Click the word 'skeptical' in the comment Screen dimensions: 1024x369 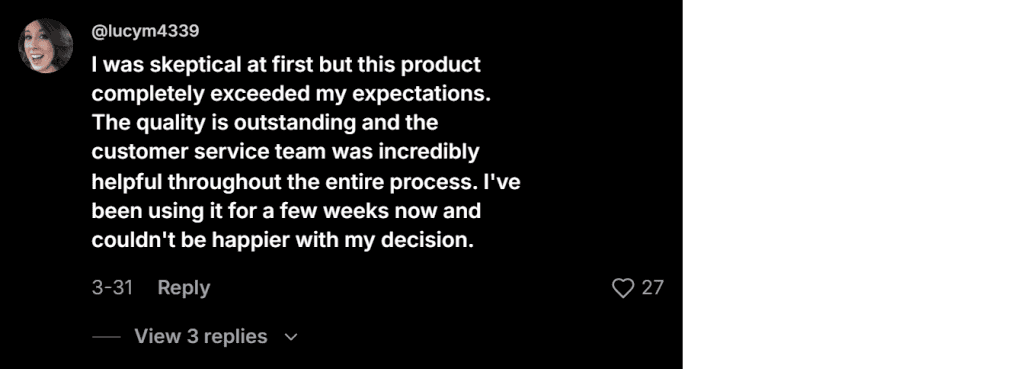199,65
